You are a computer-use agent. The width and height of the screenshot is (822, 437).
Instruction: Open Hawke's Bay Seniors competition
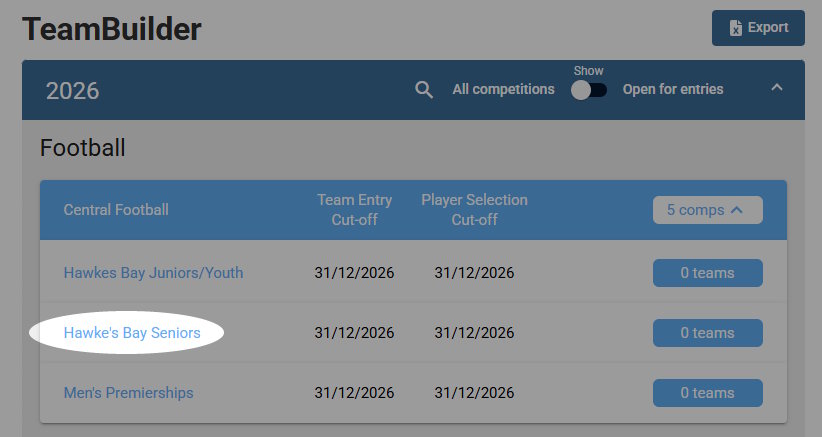[132, 333]
